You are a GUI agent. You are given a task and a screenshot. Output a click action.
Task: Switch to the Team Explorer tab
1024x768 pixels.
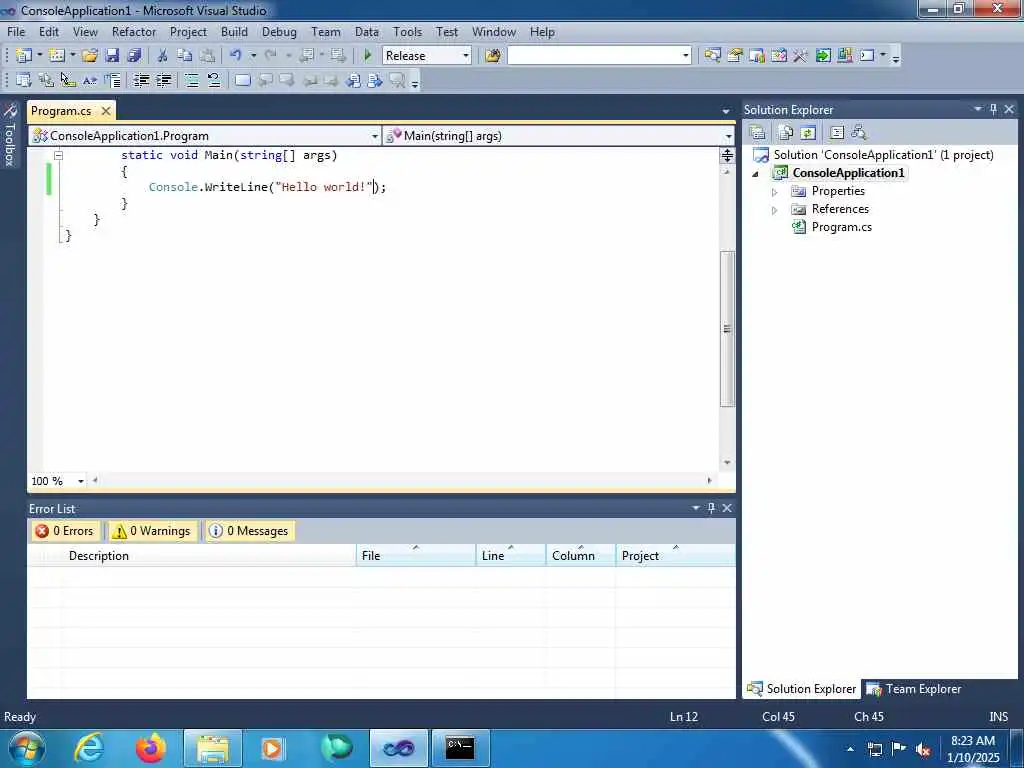point(914,689)
